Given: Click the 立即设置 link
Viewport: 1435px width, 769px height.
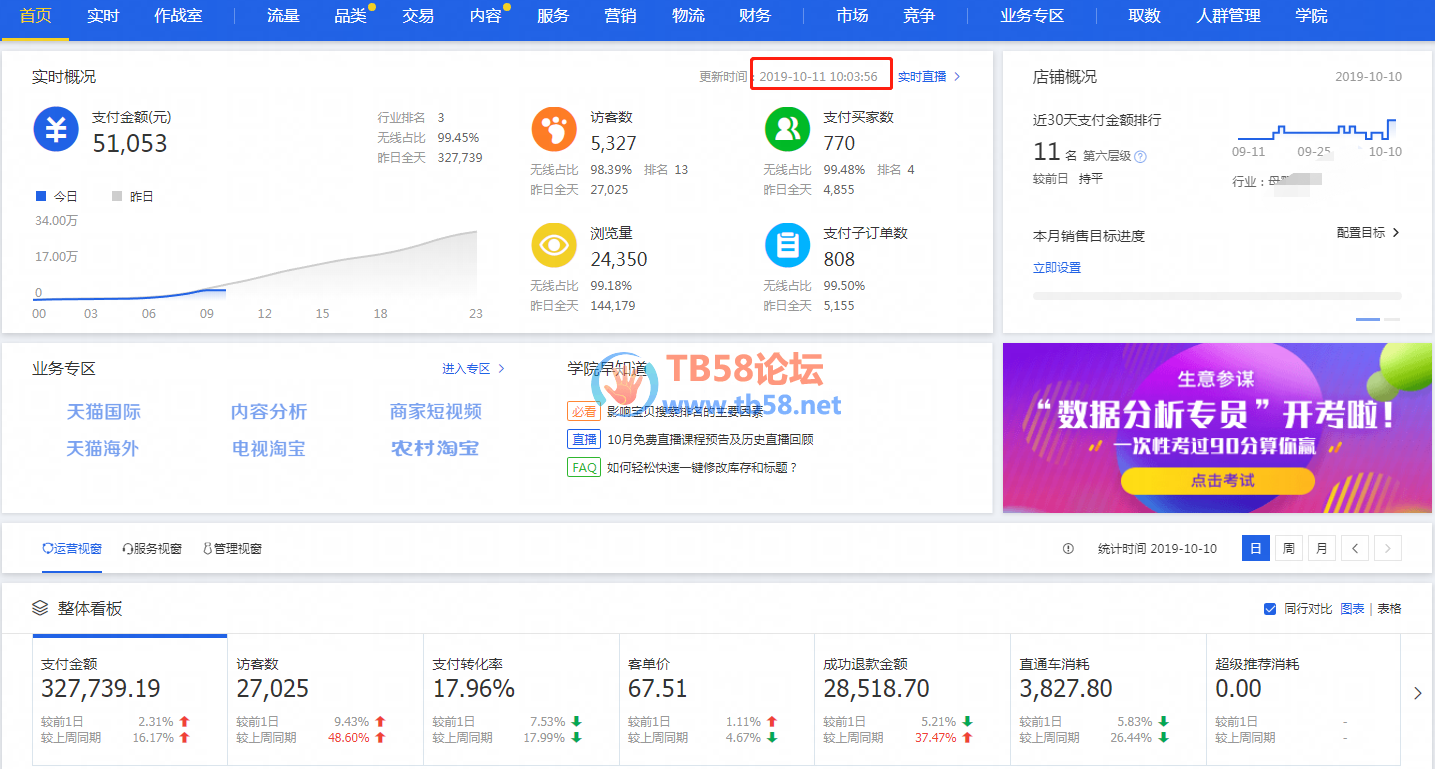Looking at the screenshot, I should point(1057,268).
